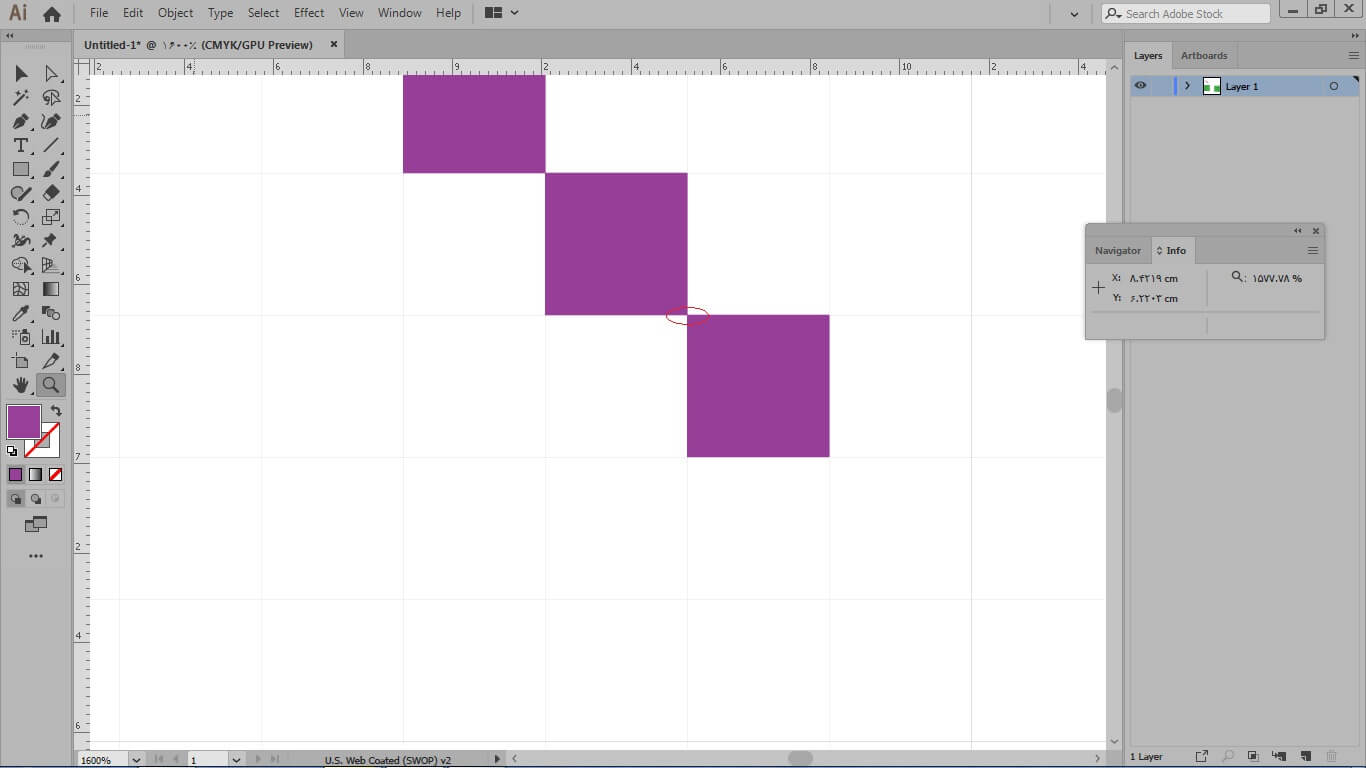Switch to the Artboards tab

pyautogui.click(x=1203, y=55)
